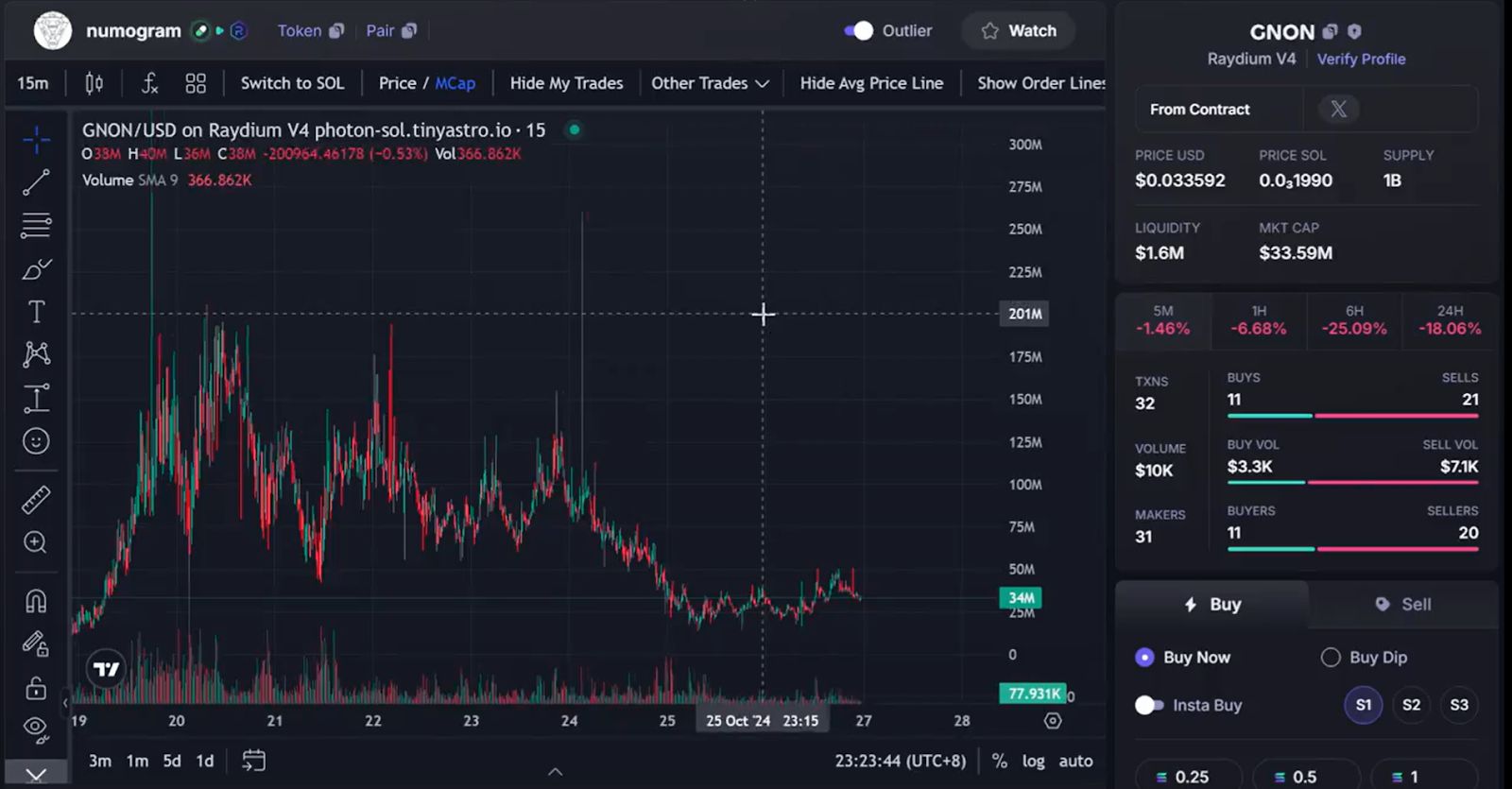Copy the Pair address
Image resolution: width=1512 pixels, height=789 pixels.
[x=409, y=31]
